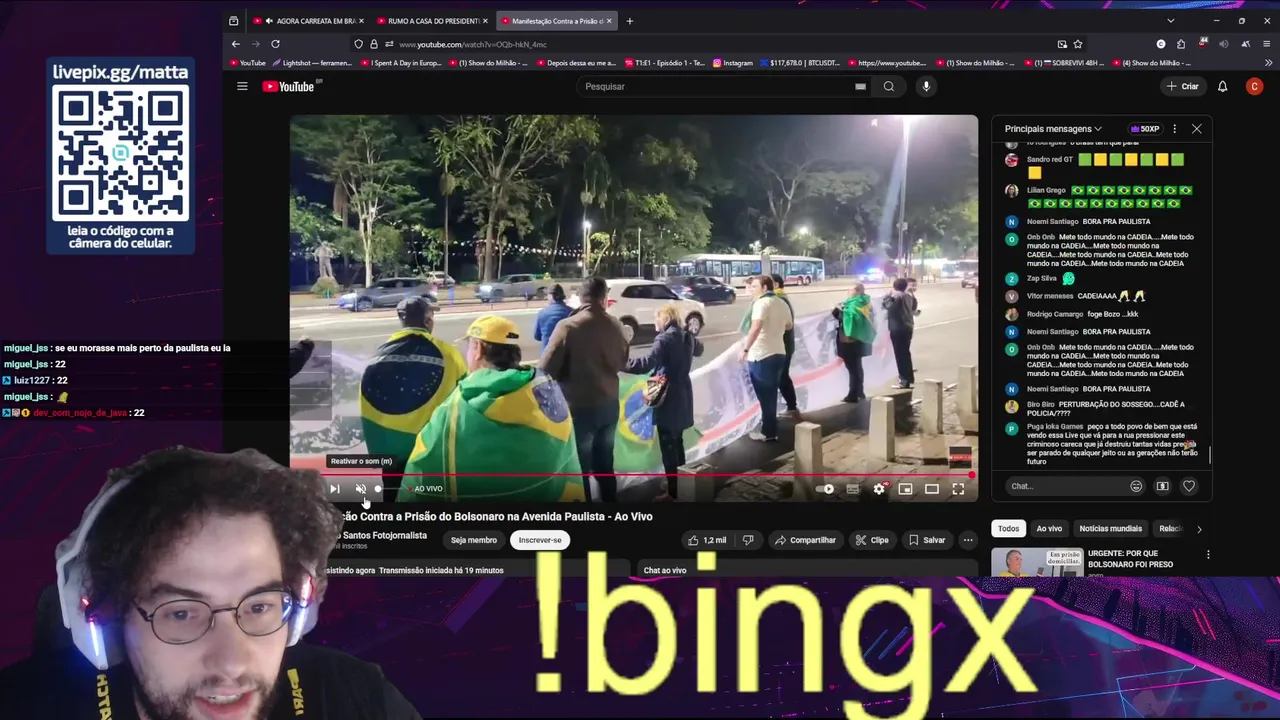The width and height of the screenshot is (1280, 720).
Task: Expand the Principais mensagens chat dropdown
Action: click(1053, 129)
